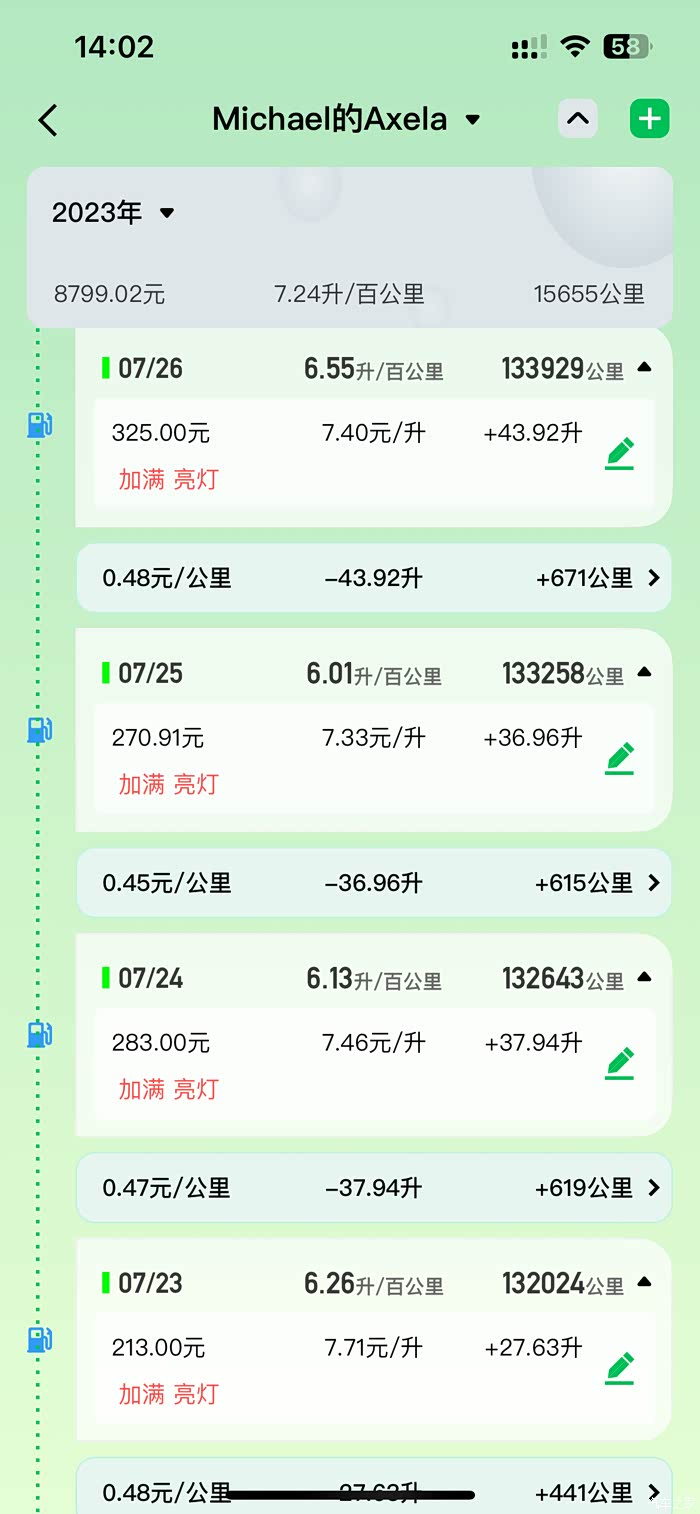This screenshot has height=1514, width=700.
Task: Add a new fuel record with green plus
Action: (649, 120)
